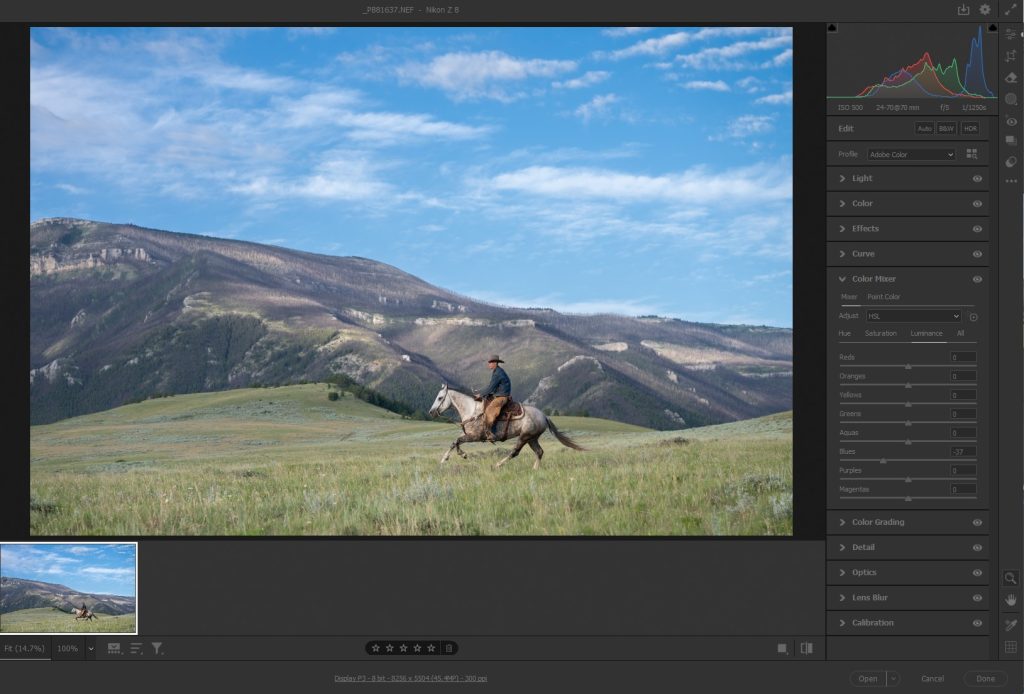
Task: Expand the Color panel
Action: 842,204
